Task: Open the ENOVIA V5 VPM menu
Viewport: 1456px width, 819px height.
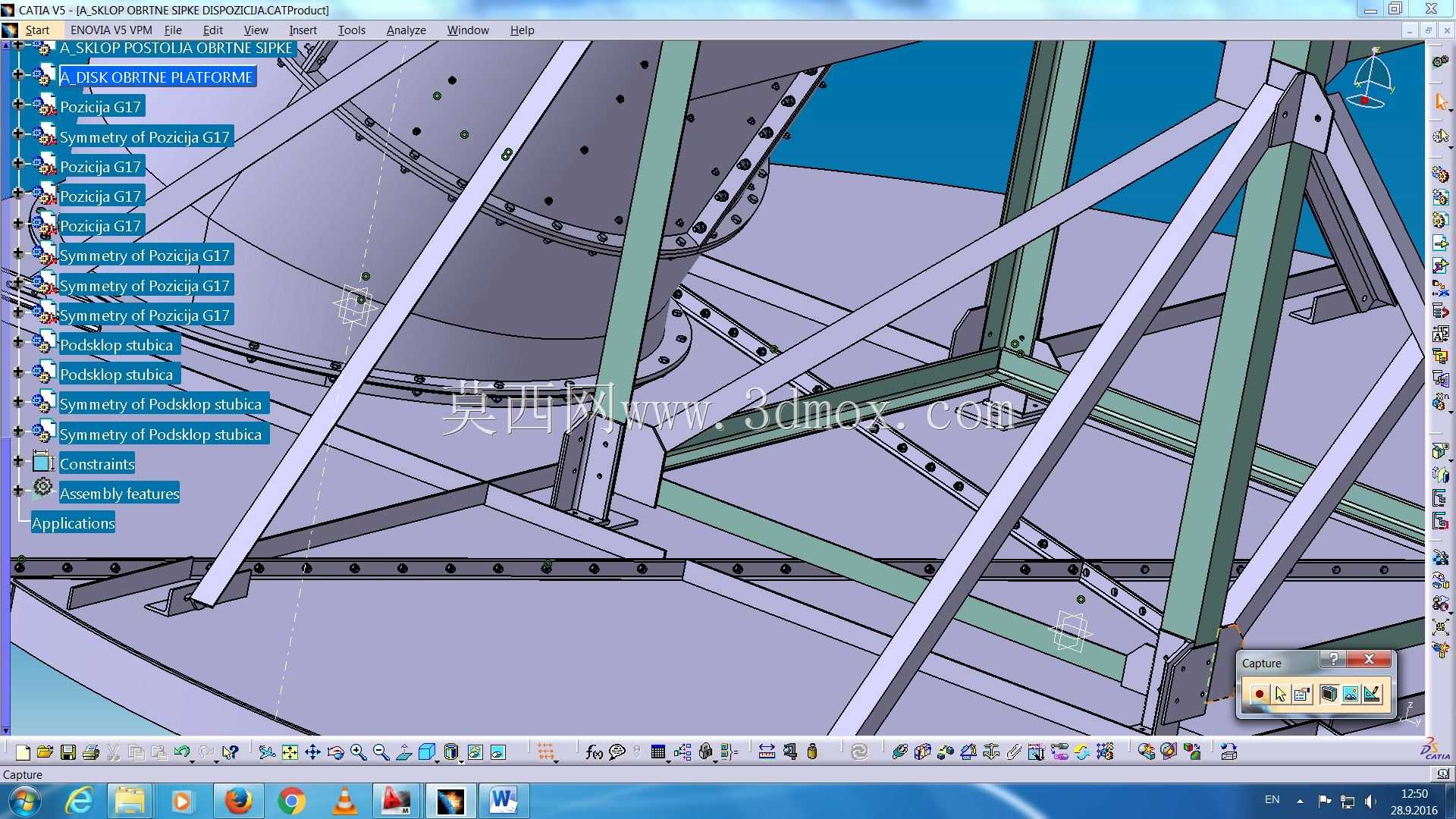Action: click(111, 30)
